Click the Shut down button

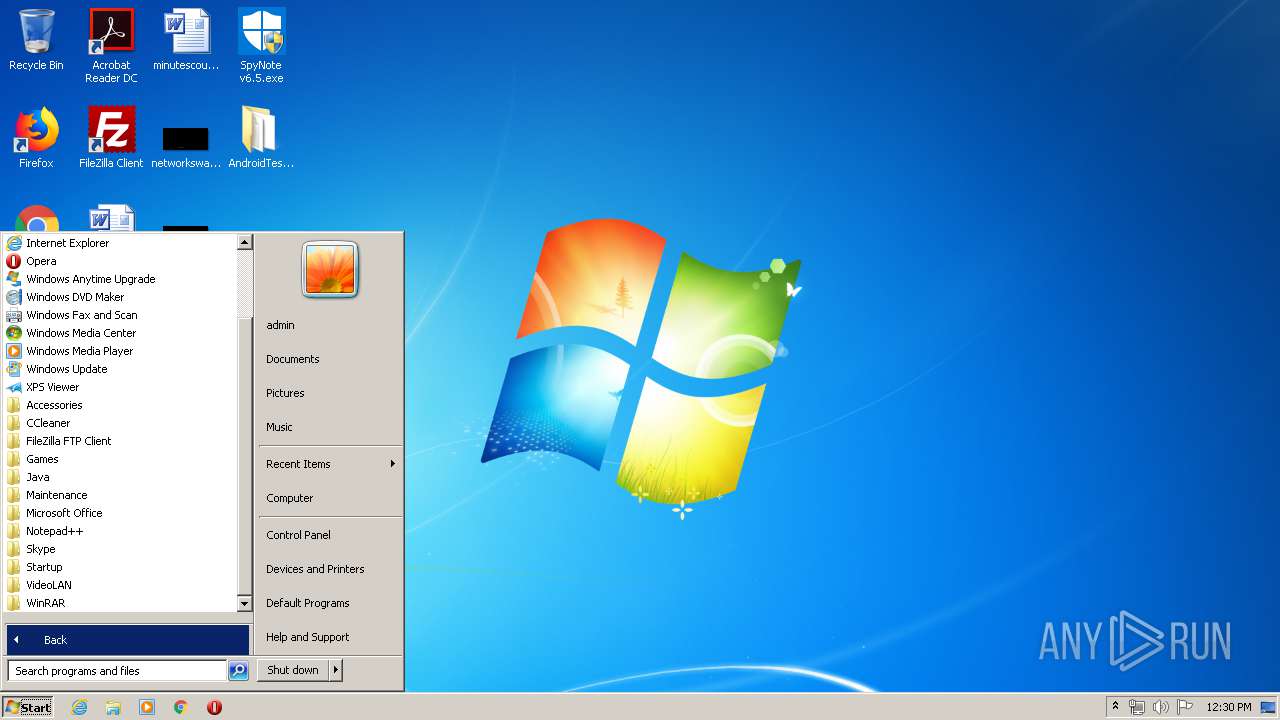293,670
